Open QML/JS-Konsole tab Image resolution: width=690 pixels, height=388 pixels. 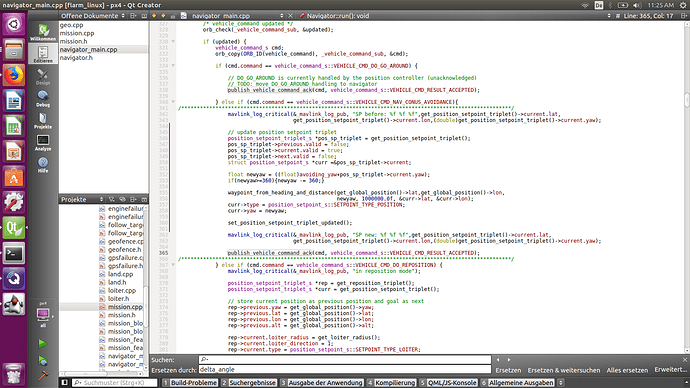coord(448,383)
